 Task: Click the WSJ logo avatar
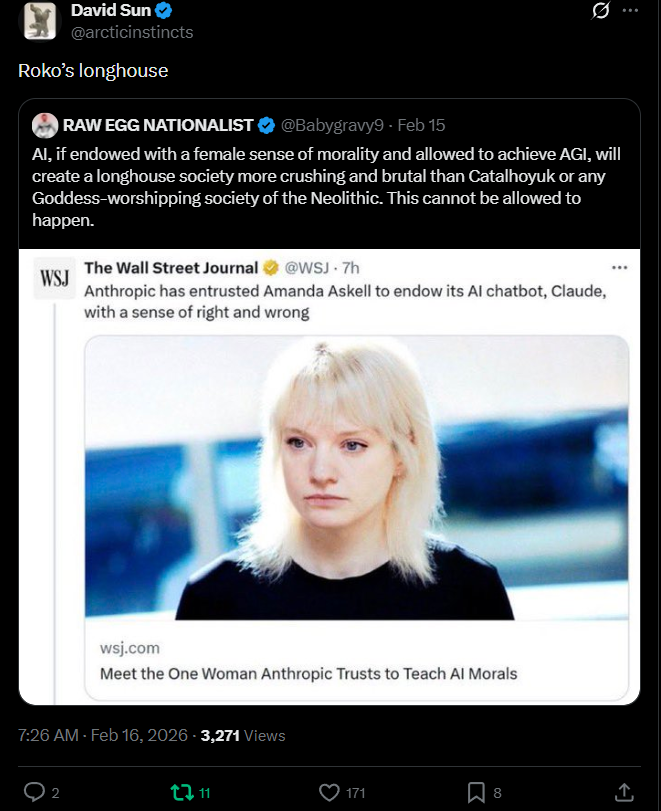52,277
